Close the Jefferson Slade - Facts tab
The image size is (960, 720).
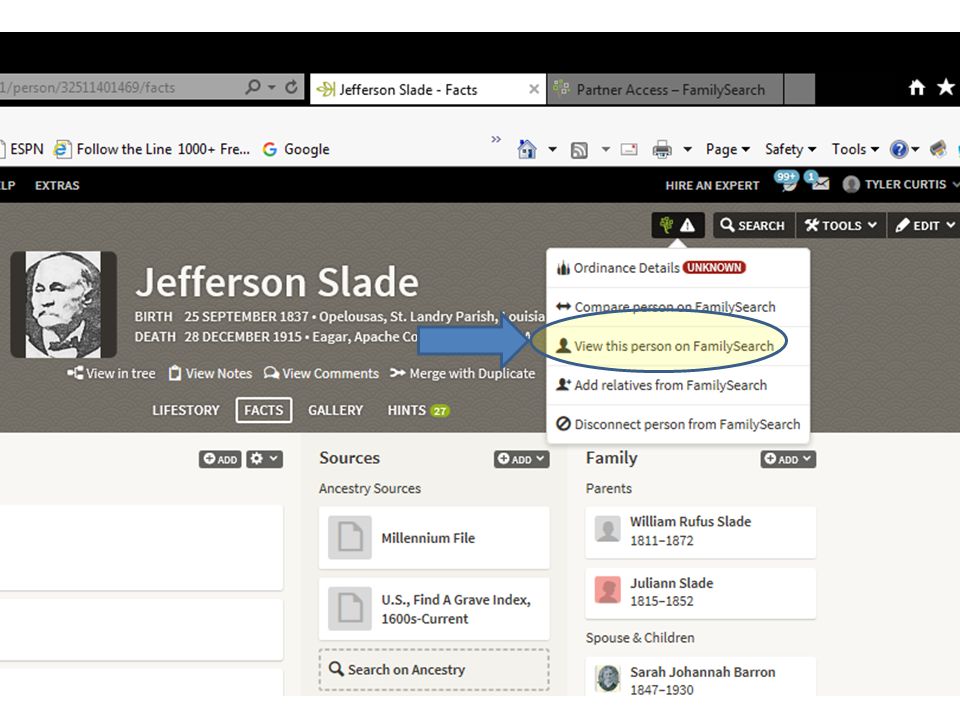(534, 89)
